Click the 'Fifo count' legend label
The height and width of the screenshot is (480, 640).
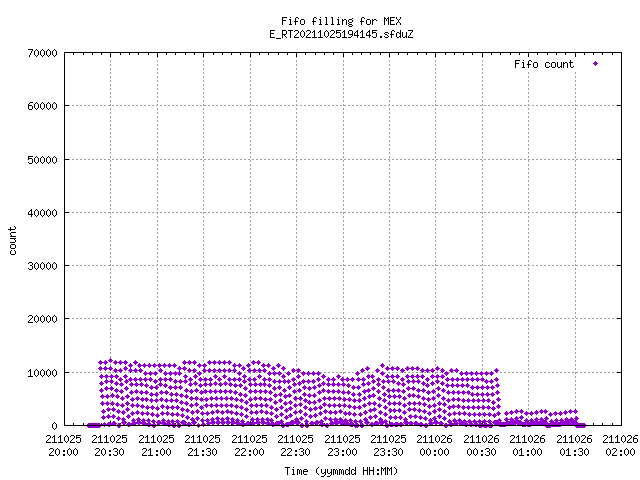544,64
